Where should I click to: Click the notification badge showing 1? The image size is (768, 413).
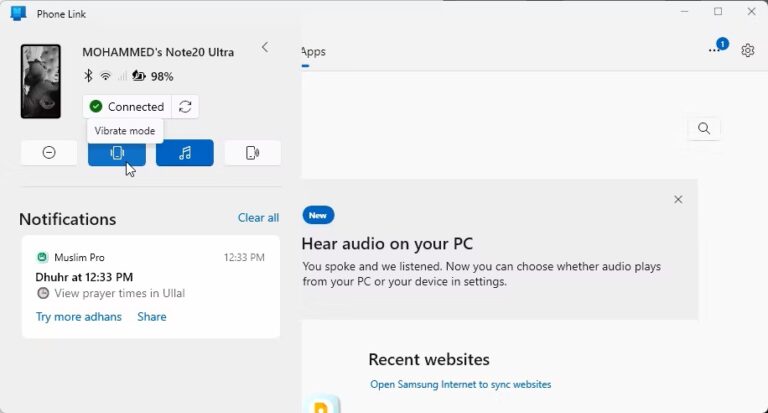tap(722, 44)
